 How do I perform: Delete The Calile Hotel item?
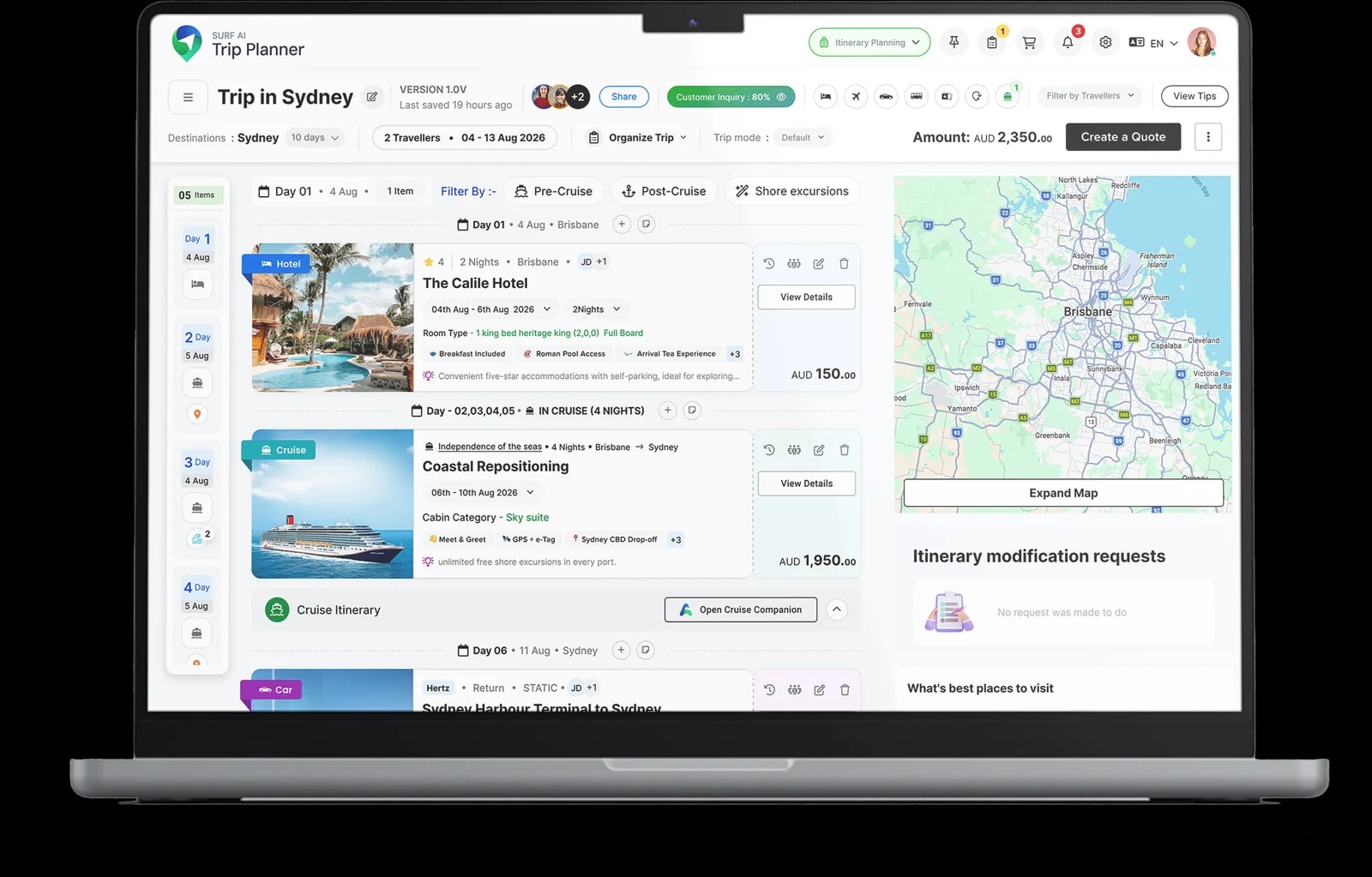pos(844,264)
